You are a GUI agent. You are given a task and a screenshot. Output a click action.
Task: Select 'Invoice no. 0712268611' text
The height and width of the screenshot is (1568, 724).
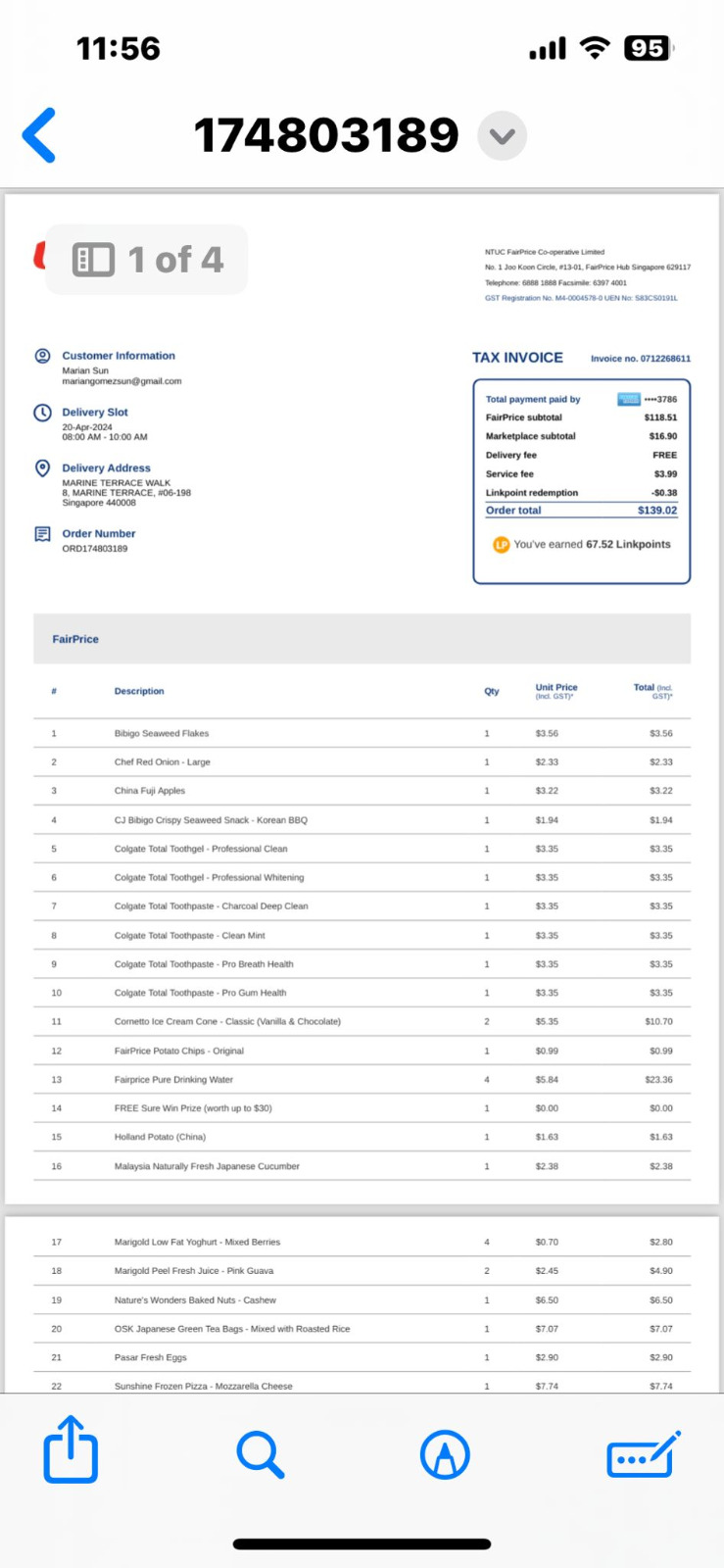[640, 359]
